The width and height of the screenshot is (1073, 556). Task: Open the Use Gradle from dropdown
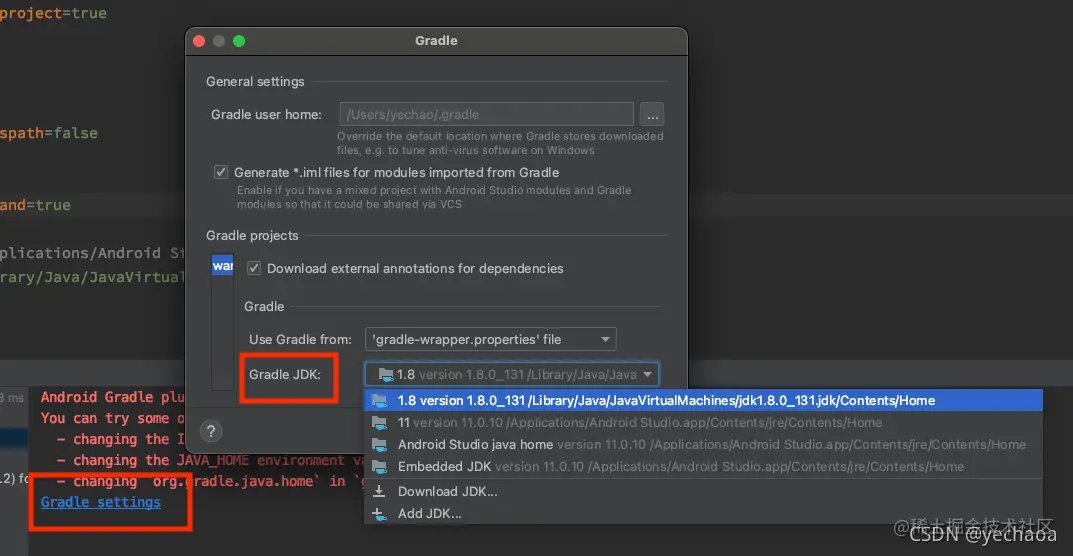(491, 339)
